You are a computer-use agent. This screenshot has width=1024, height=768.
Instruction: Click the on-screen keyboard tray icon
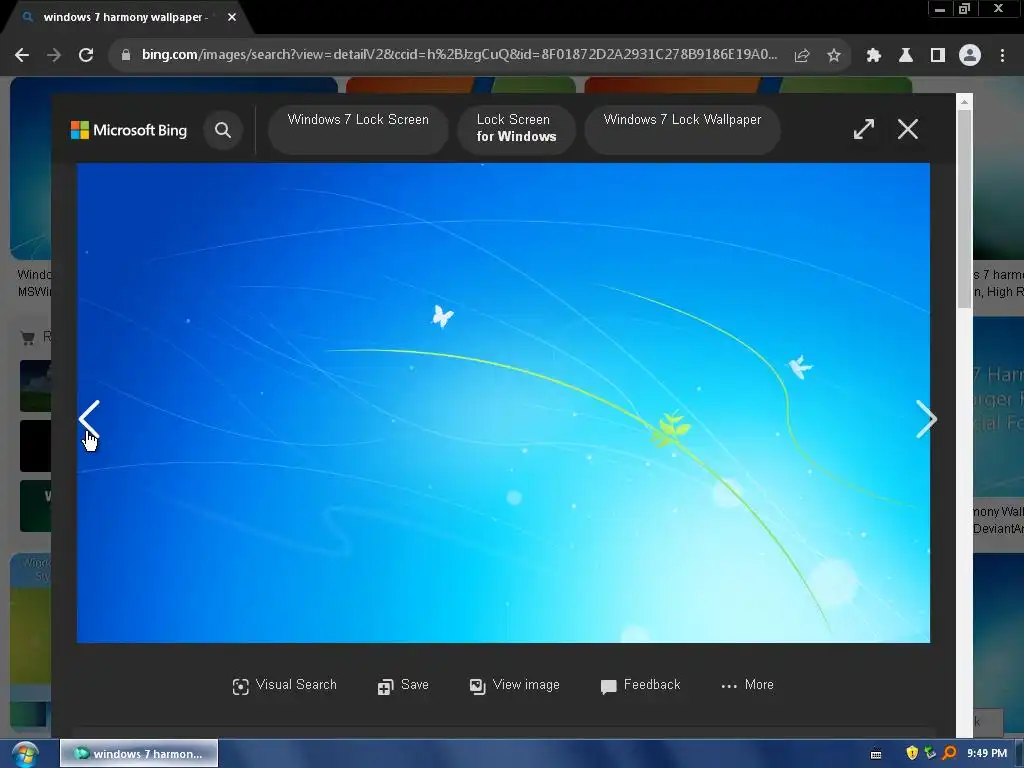coord(876,754)
